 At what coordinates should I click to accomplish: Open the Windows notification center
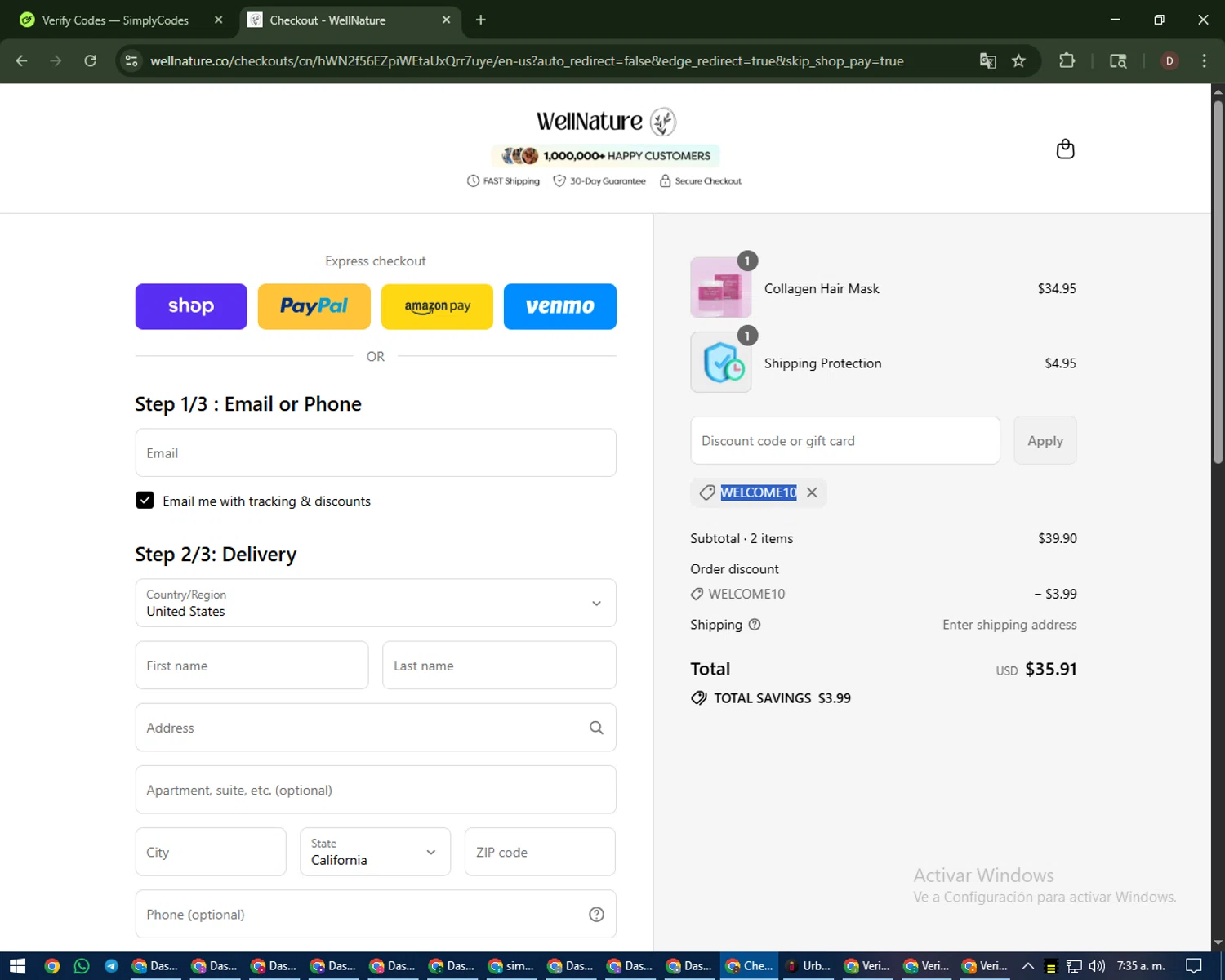1193,966
